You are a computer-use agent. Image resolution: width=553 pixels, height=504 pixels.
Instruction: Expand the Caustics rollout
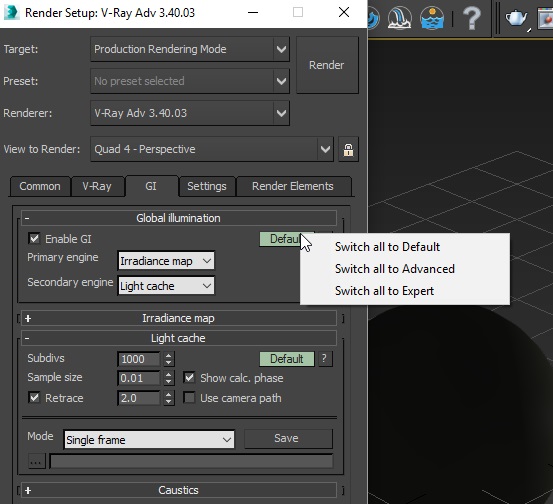(x=178, y=490)
